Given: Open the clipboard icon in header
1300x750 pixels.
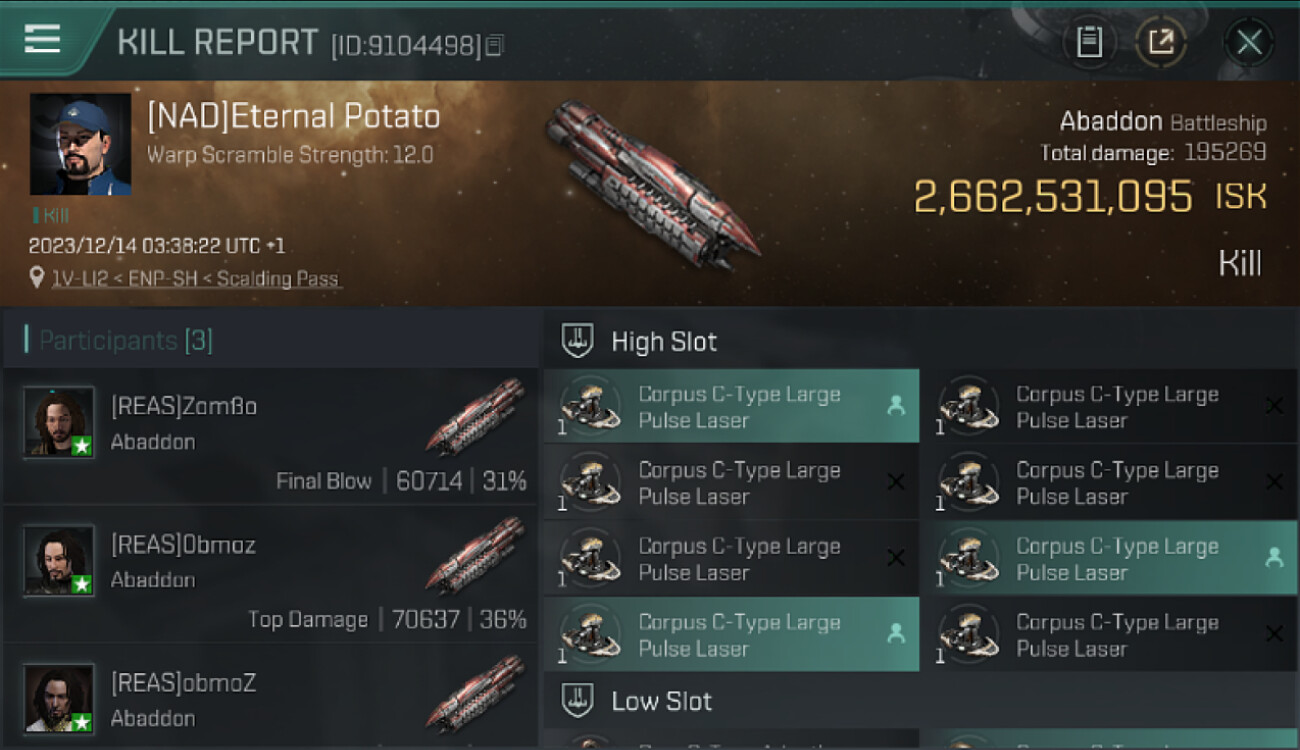Looking at the screenshot, I should [1089, 42].
